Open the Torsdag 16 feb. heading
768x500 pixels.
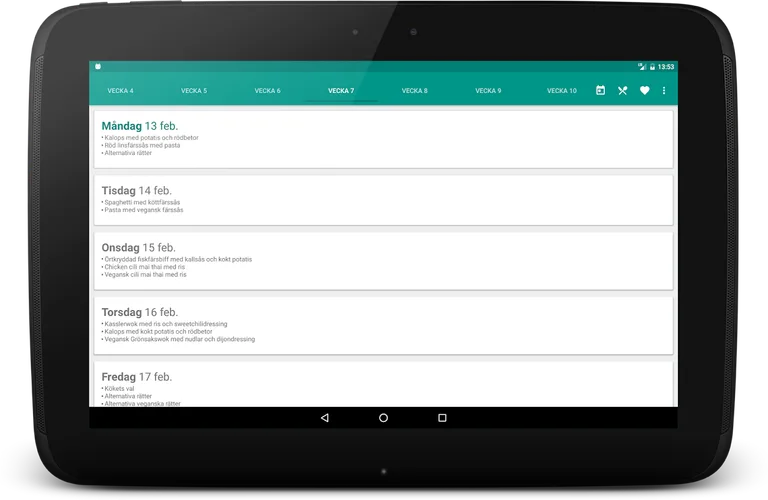click(x=140, y=312)
